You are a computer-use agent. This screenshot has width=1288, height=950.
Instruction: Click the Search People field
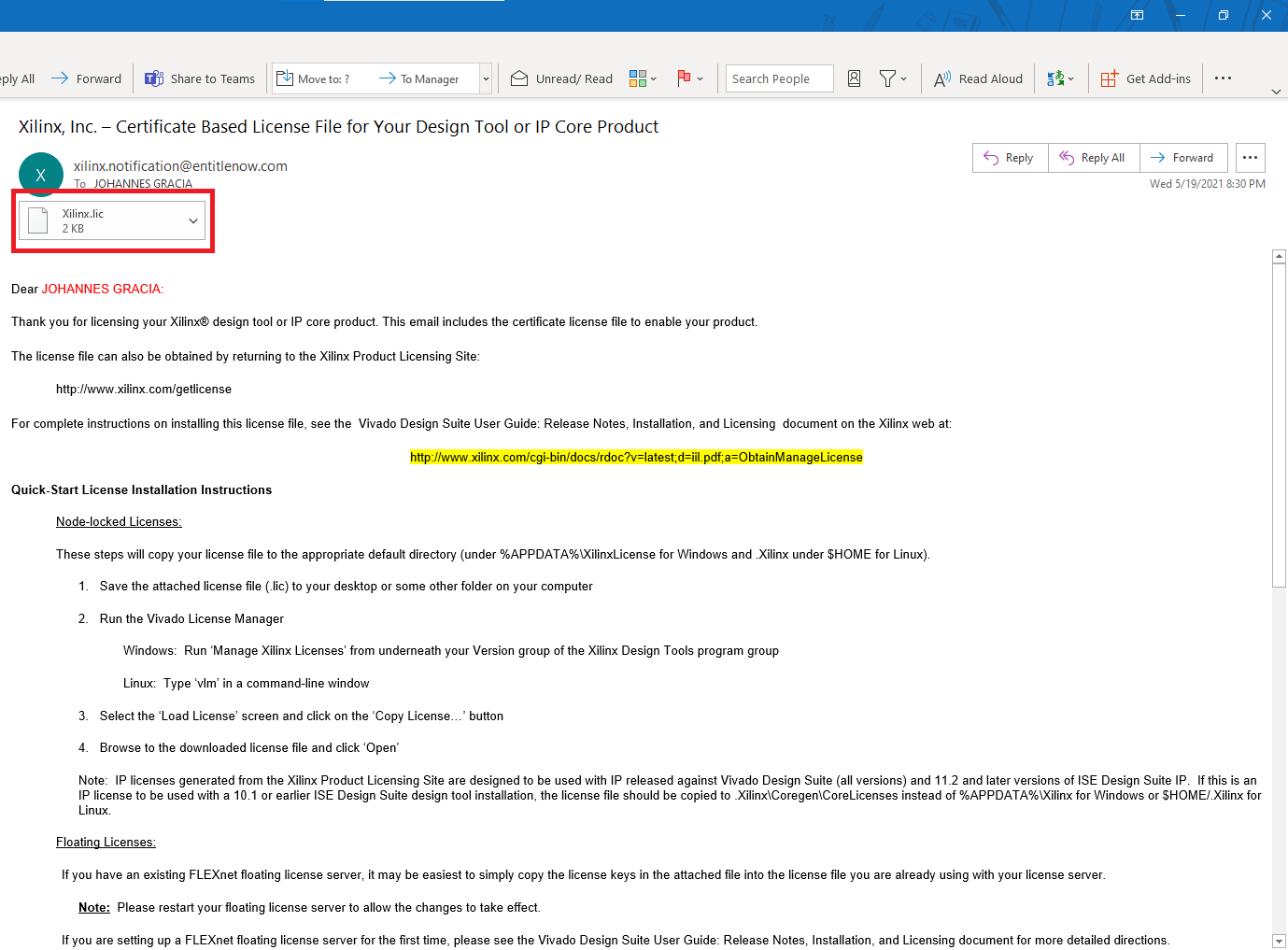pos(780,78)
